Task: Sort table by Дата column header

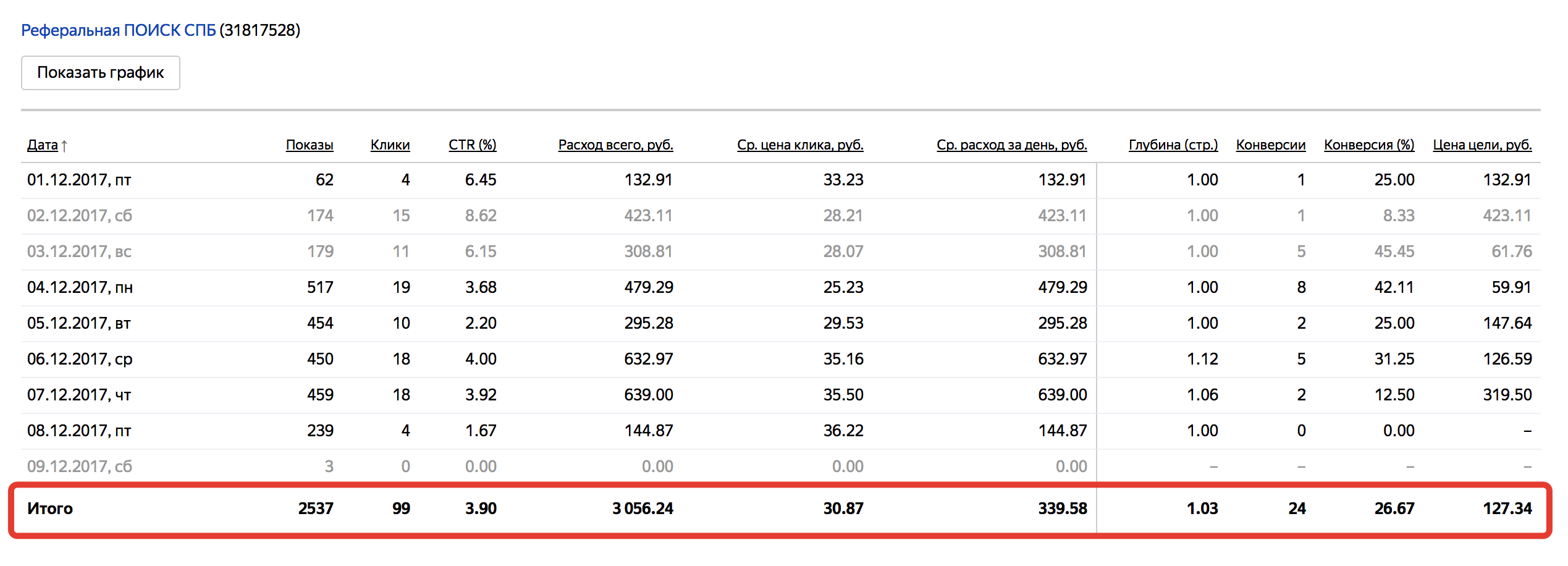Action: click(42, 145)
